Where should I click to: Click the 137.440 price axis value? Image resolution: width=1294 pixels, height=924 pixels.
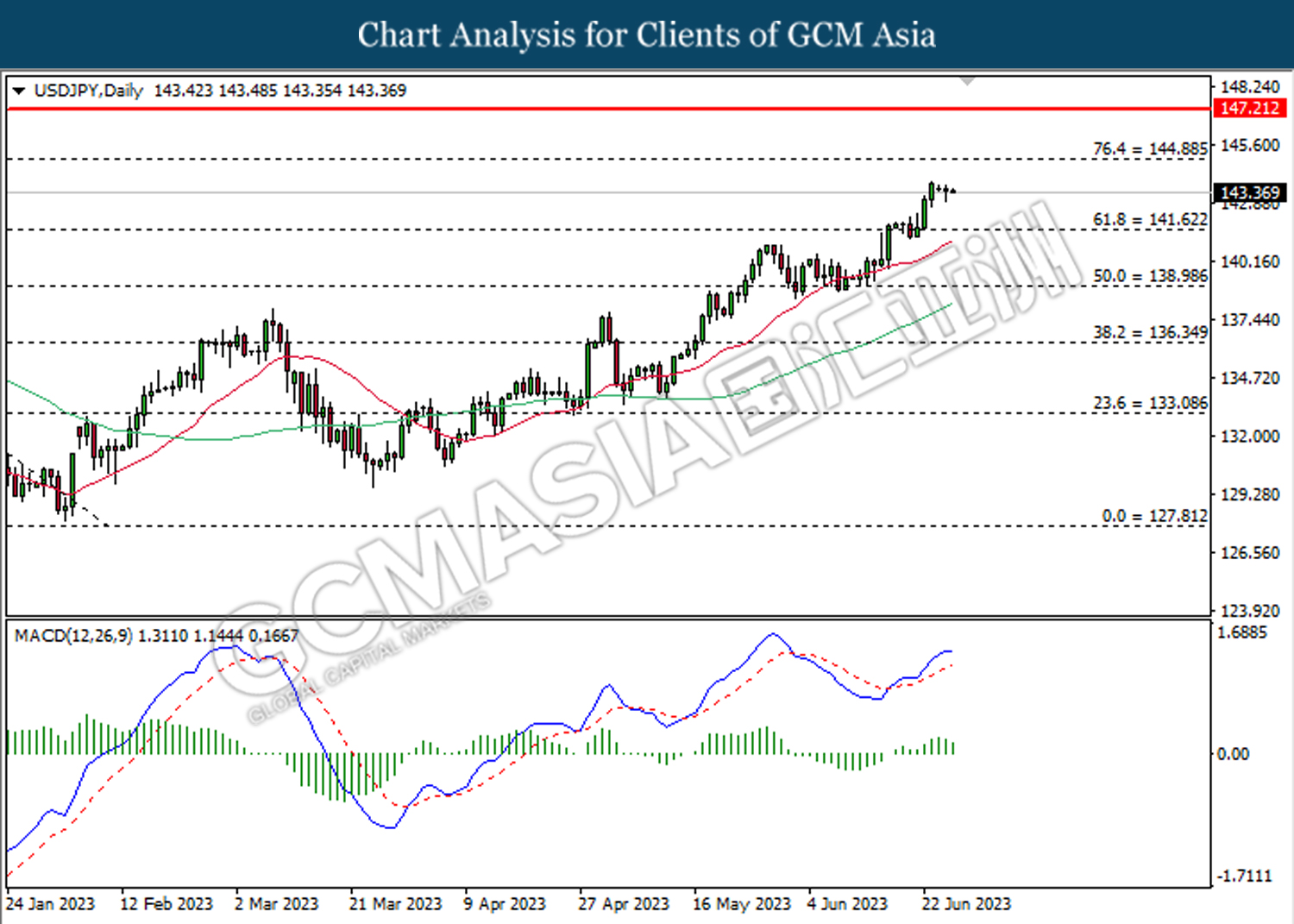point(1250,320)
